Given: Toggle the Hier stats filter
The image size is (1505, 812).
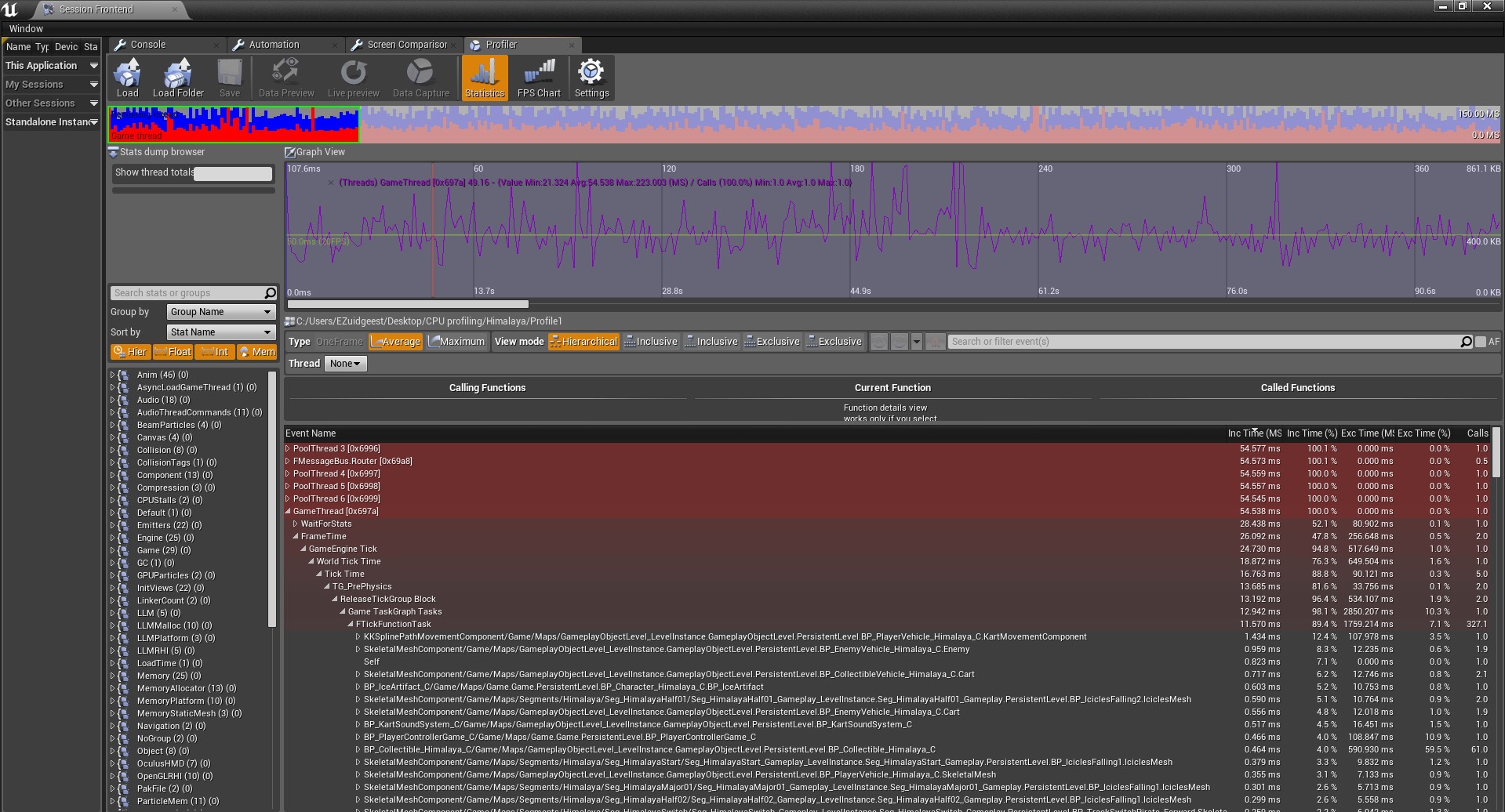Looking at the screenshot, I should pos(129,352).
